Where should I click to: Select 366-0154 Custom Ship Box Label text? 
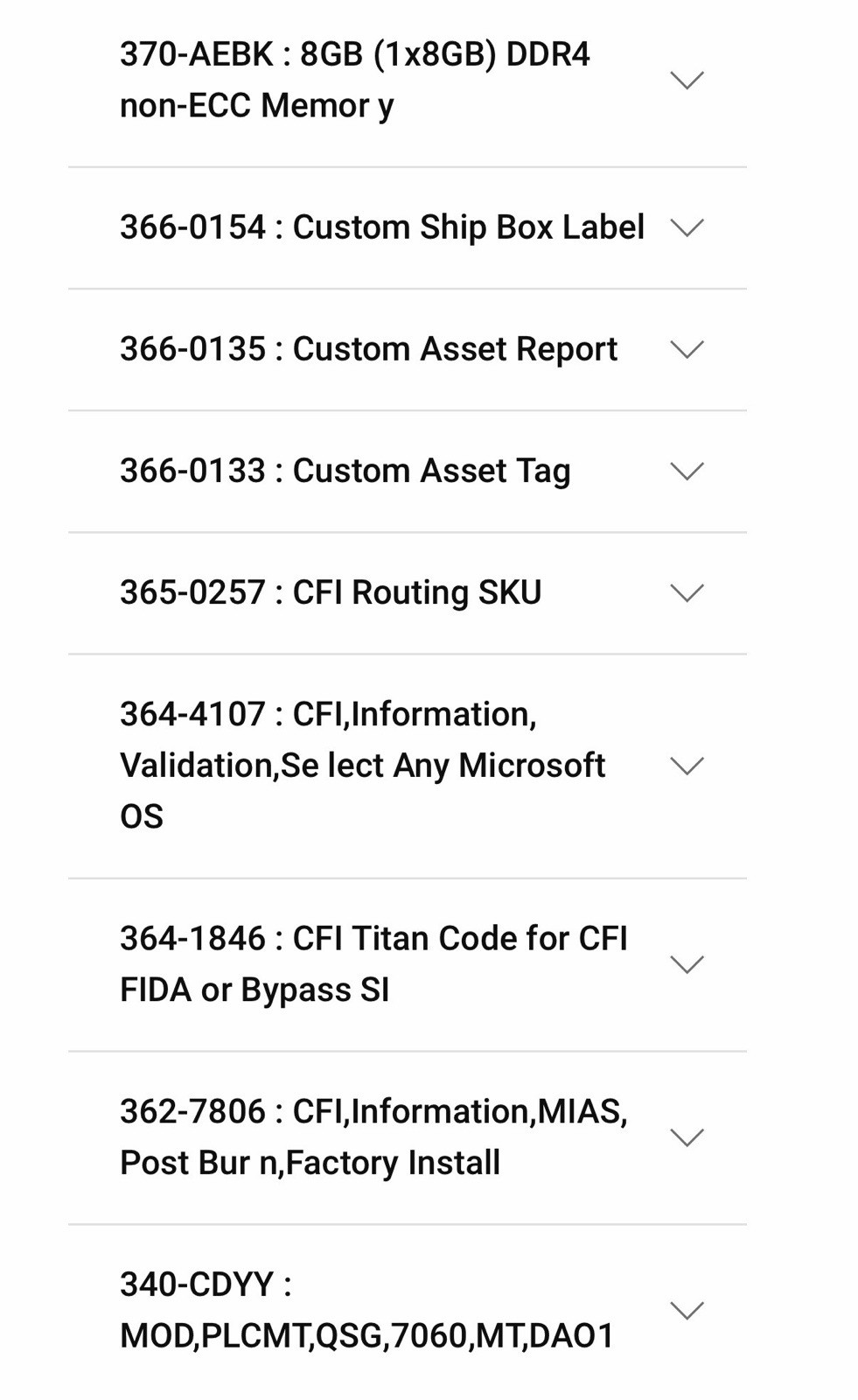(382, 227)
